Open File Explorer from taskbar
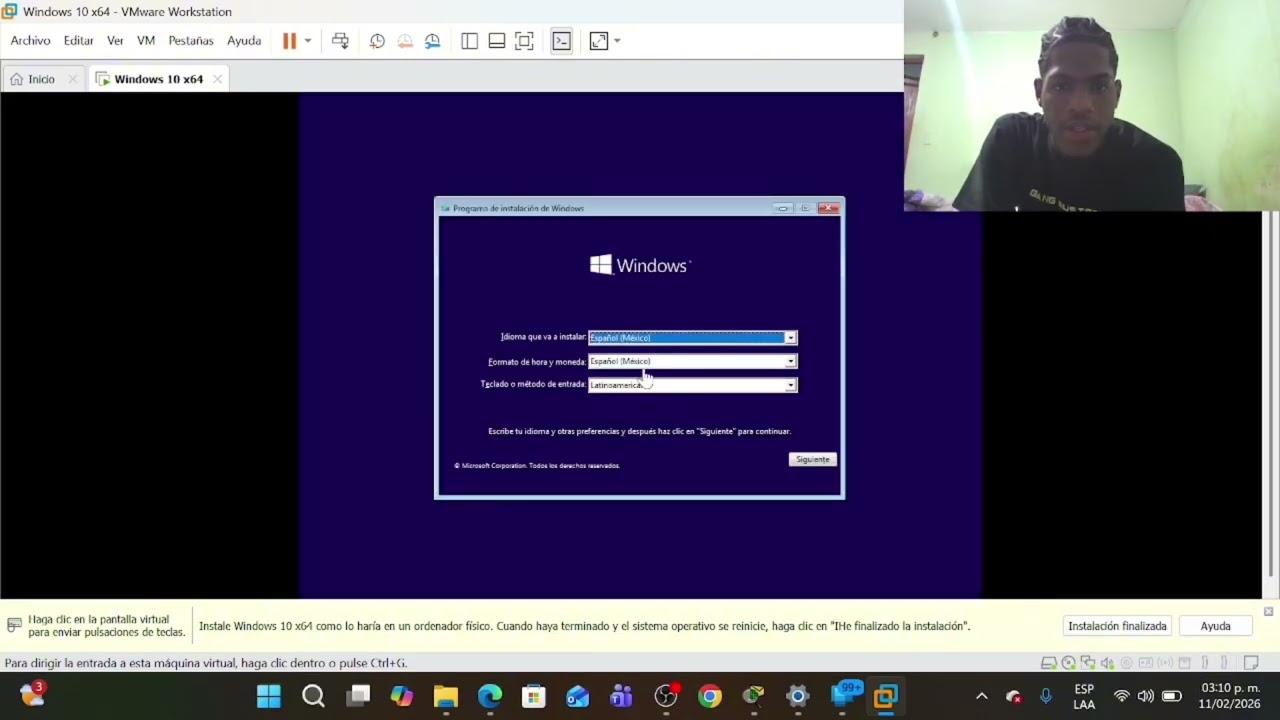The image size is (1280, 720). pyautogui.click(x=445, y=696)
